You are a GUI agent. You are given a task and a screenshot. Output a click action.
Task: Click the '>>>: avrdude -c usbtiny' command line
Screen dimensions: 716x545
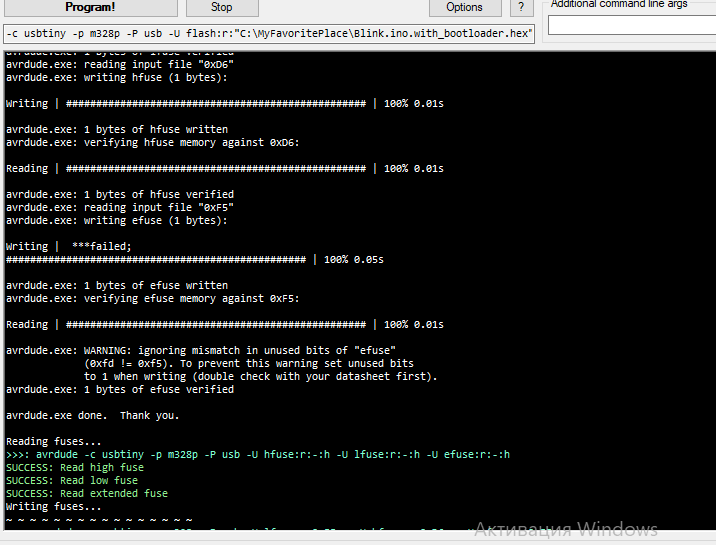257,454
